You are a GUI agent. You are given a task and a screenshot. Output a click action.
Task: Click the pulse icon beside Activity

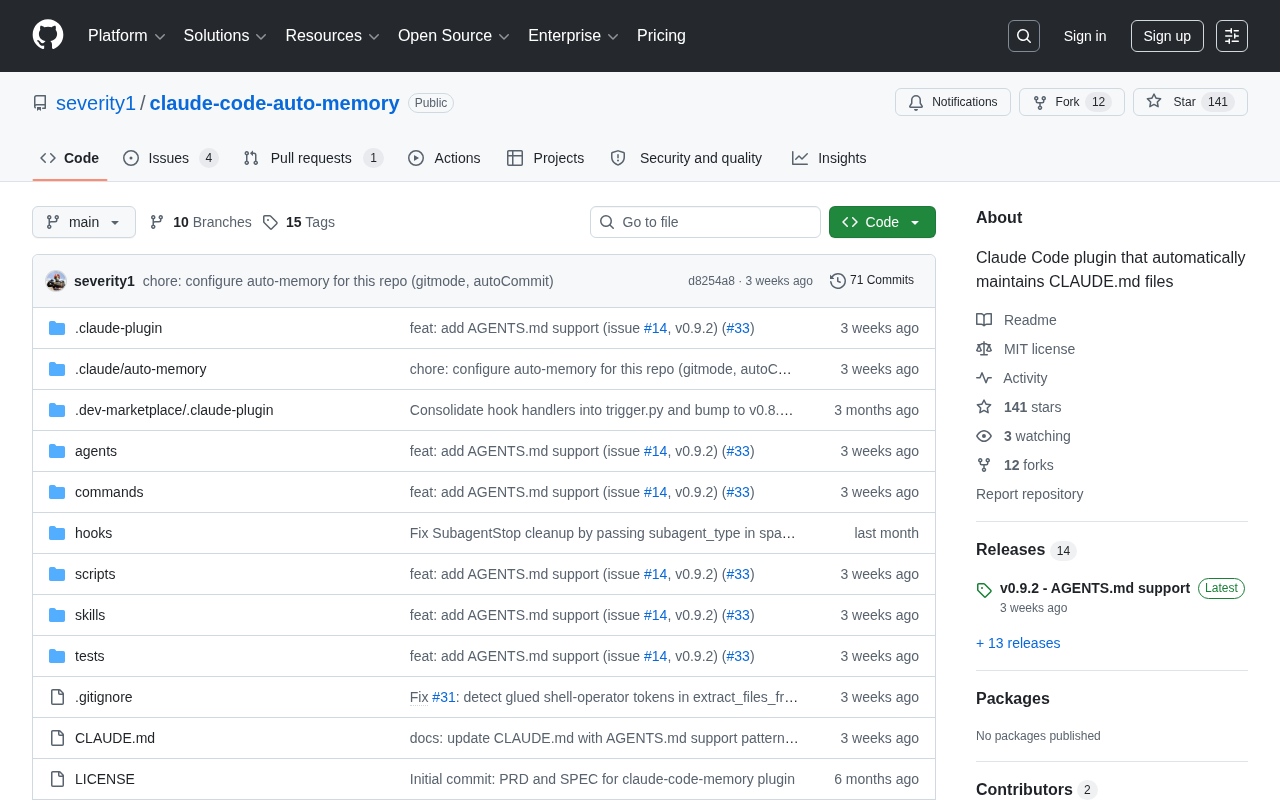[x=984, y=378]
